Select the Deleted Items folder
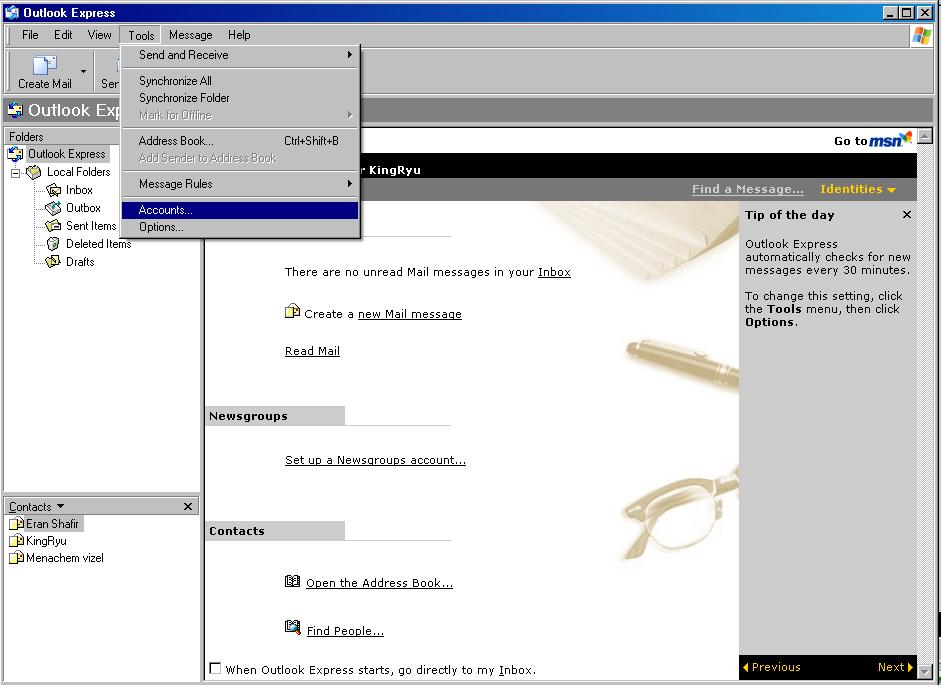 tap(98, 244)
